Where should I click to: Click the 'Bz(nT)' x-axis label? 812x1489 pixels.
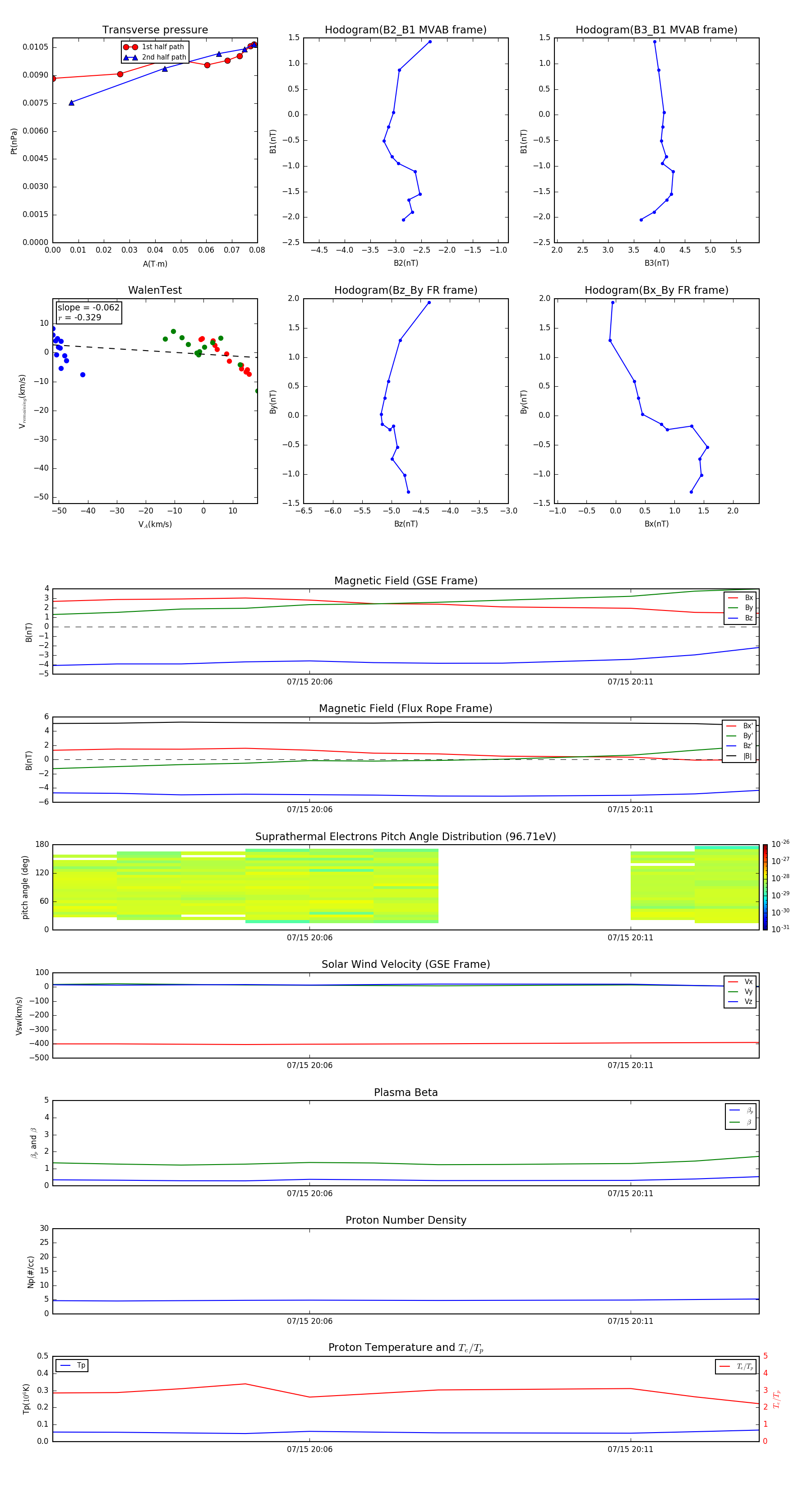click(406, 524)
